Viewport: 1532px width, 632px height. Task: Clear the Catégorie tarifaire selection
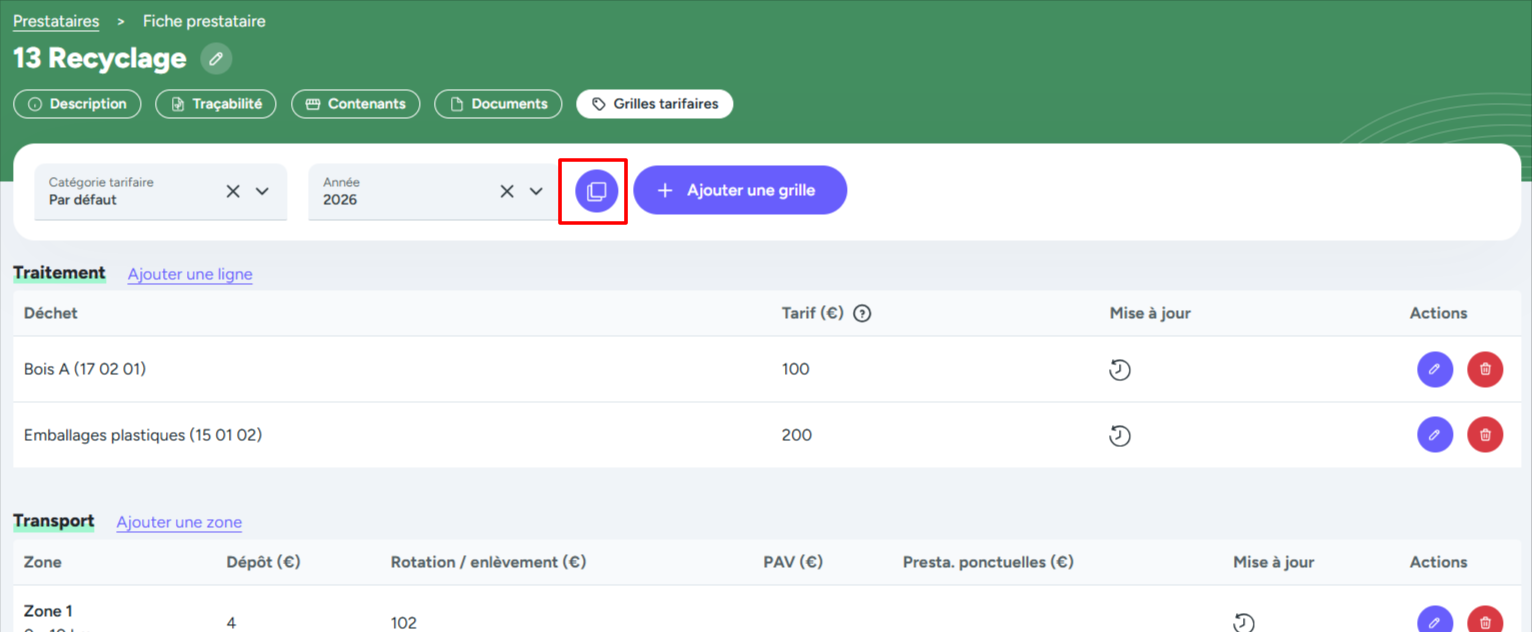click(x=233, y=191)
